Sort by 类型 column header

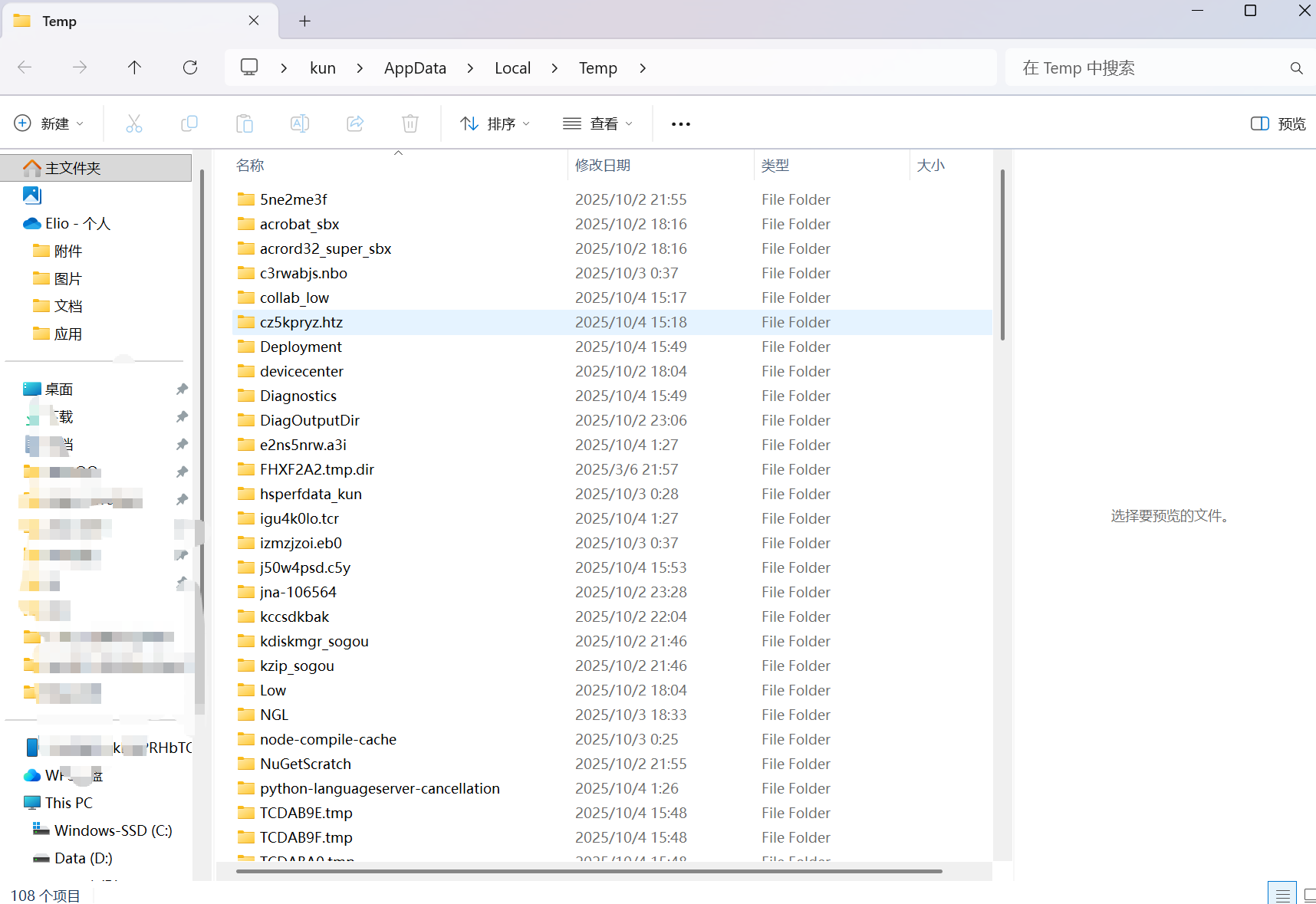(x=775, y=166)
